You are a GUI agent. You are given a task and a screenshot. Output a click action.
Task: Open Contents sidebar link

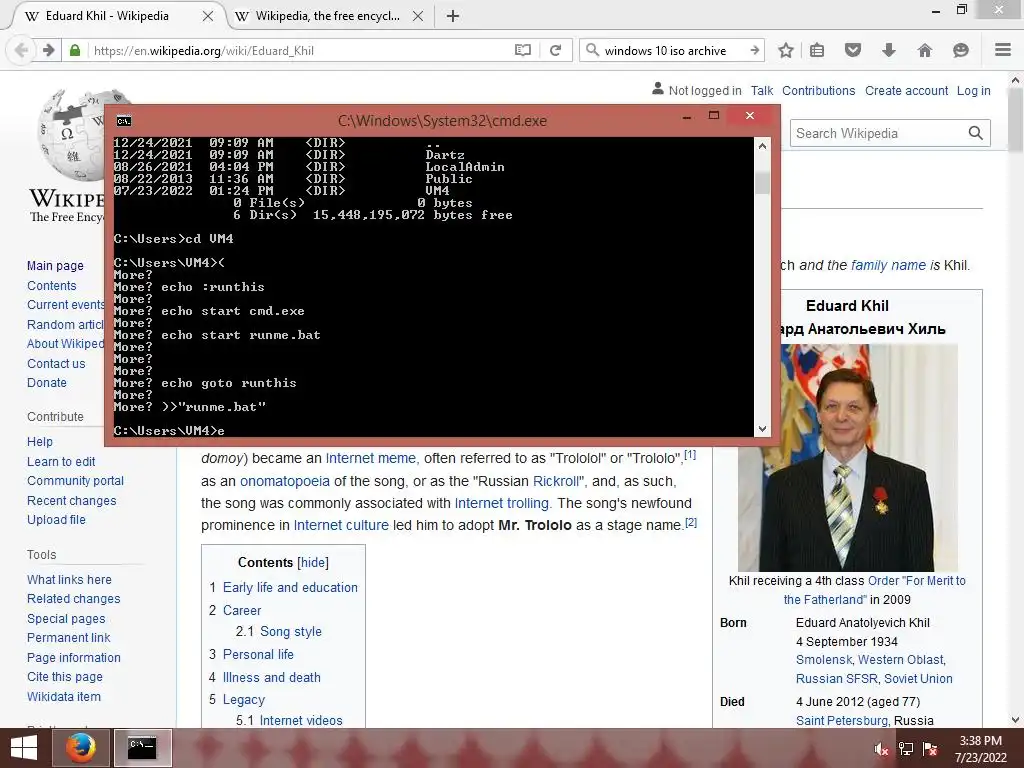pos(52,285)
